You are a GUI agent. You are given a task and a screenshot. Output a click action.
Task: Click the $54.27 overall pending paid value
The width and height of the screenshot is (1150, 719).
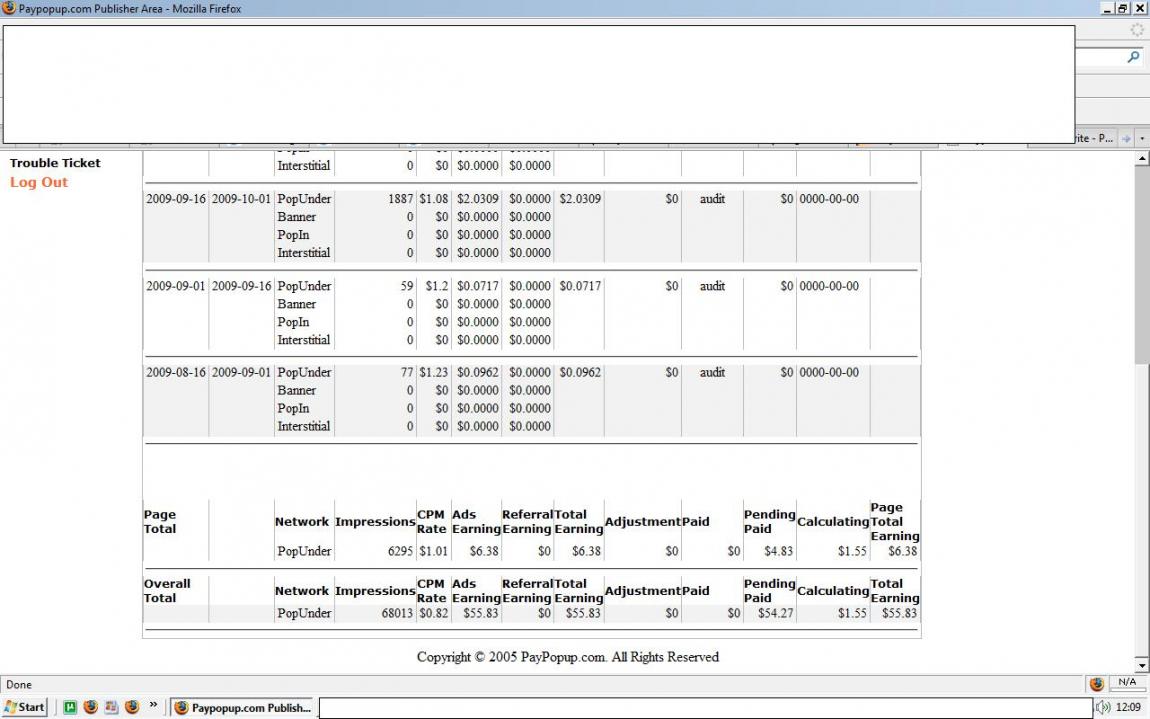coord(775,613)
